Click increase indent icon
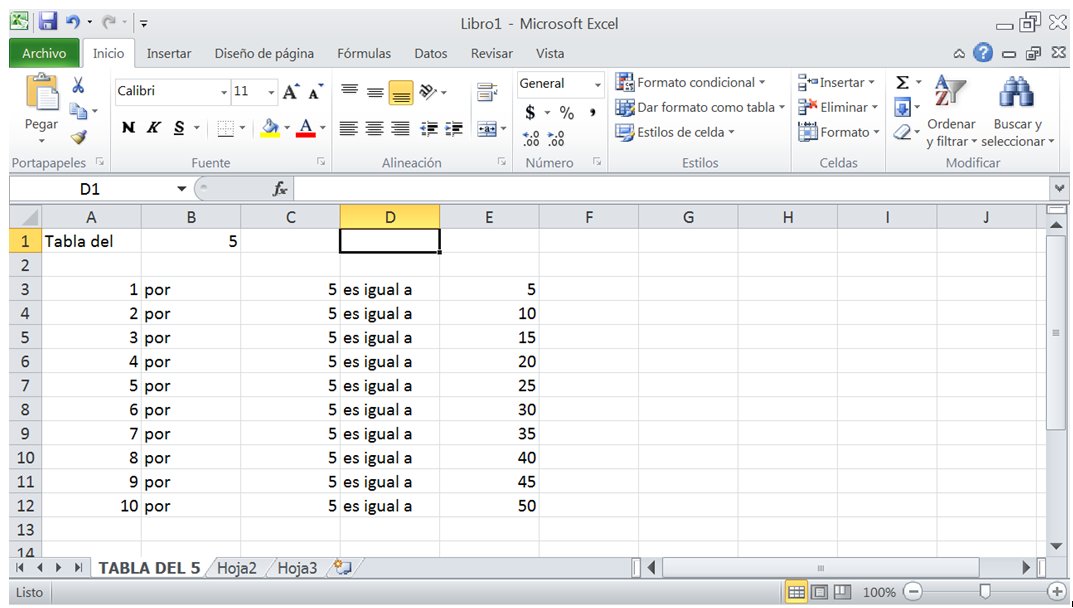Screen dimensions: 1073x608 (x=454, y=129)
